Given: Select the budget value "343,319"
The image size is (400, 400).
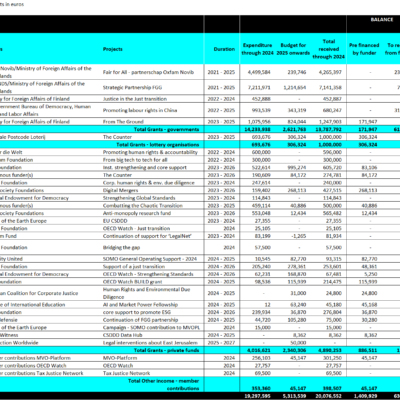Looking at the screenshot, I should [x=296, y=110].
